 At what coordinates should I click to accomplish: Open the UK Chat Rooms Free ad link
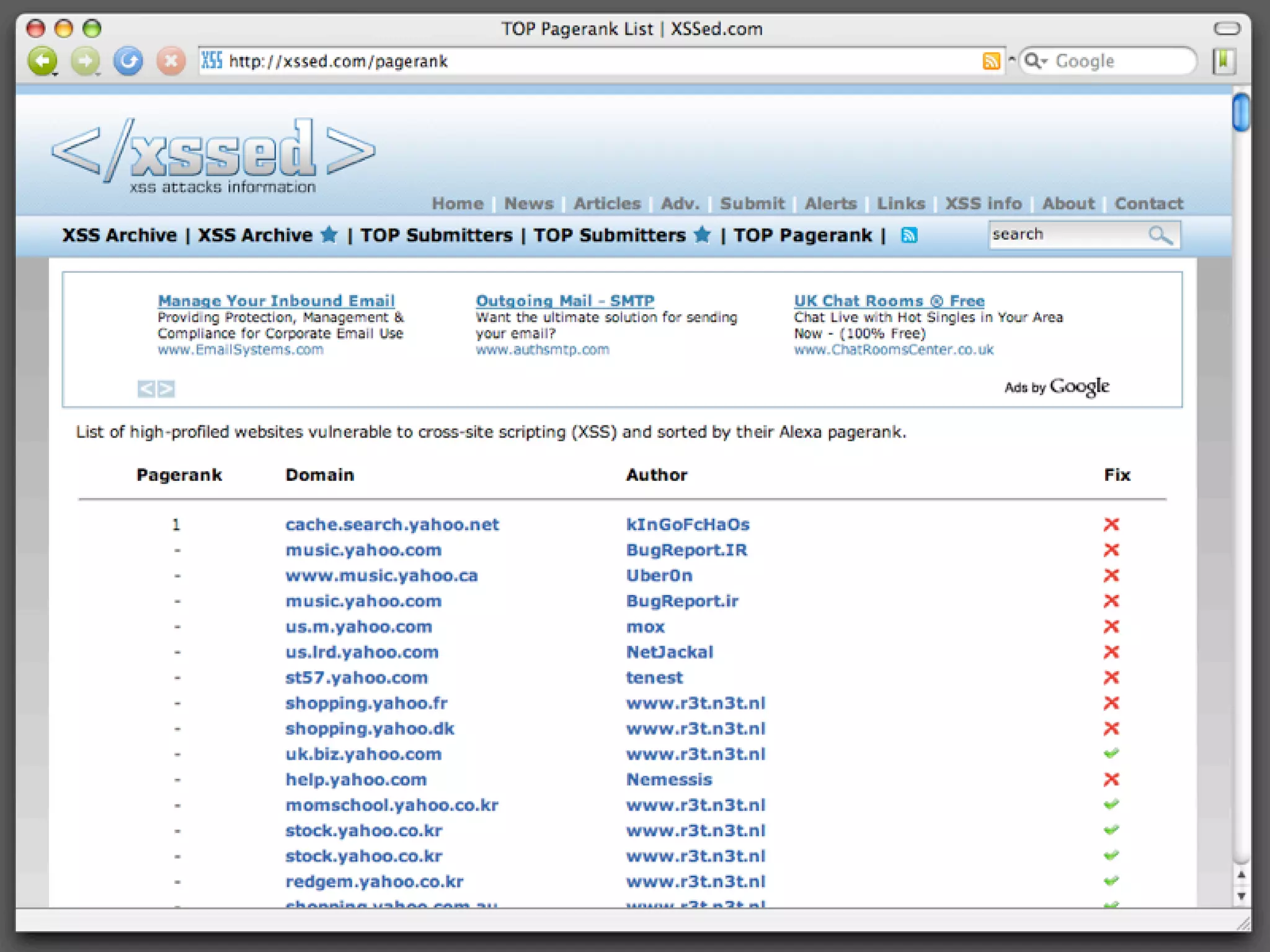click(889, 301)
